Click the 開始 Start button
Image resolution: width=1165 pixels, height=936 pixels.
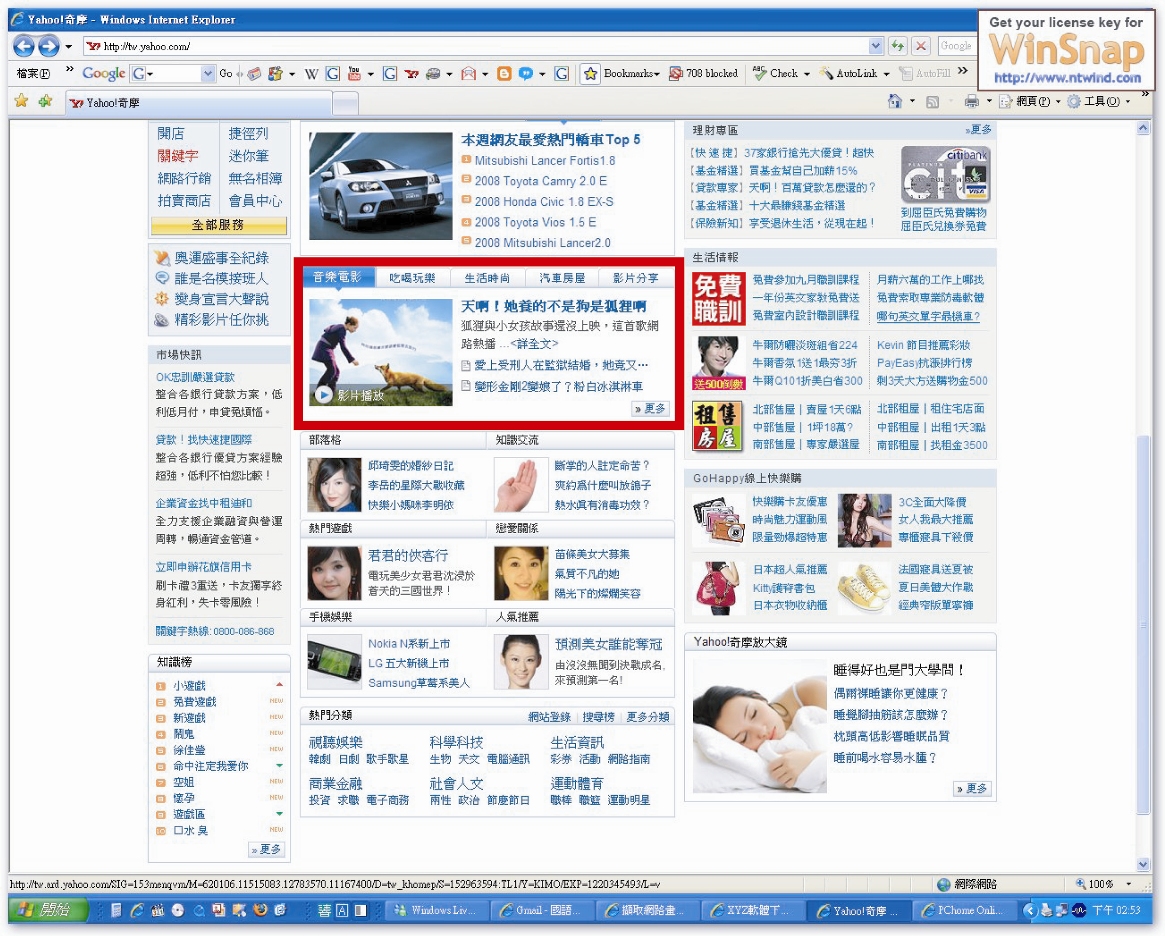point(48,910)
